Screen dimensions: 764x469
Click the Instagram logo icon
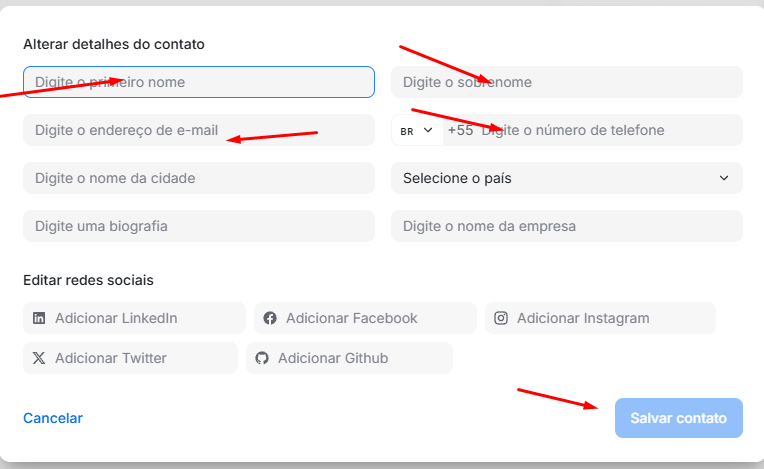[x=501, y=318]
